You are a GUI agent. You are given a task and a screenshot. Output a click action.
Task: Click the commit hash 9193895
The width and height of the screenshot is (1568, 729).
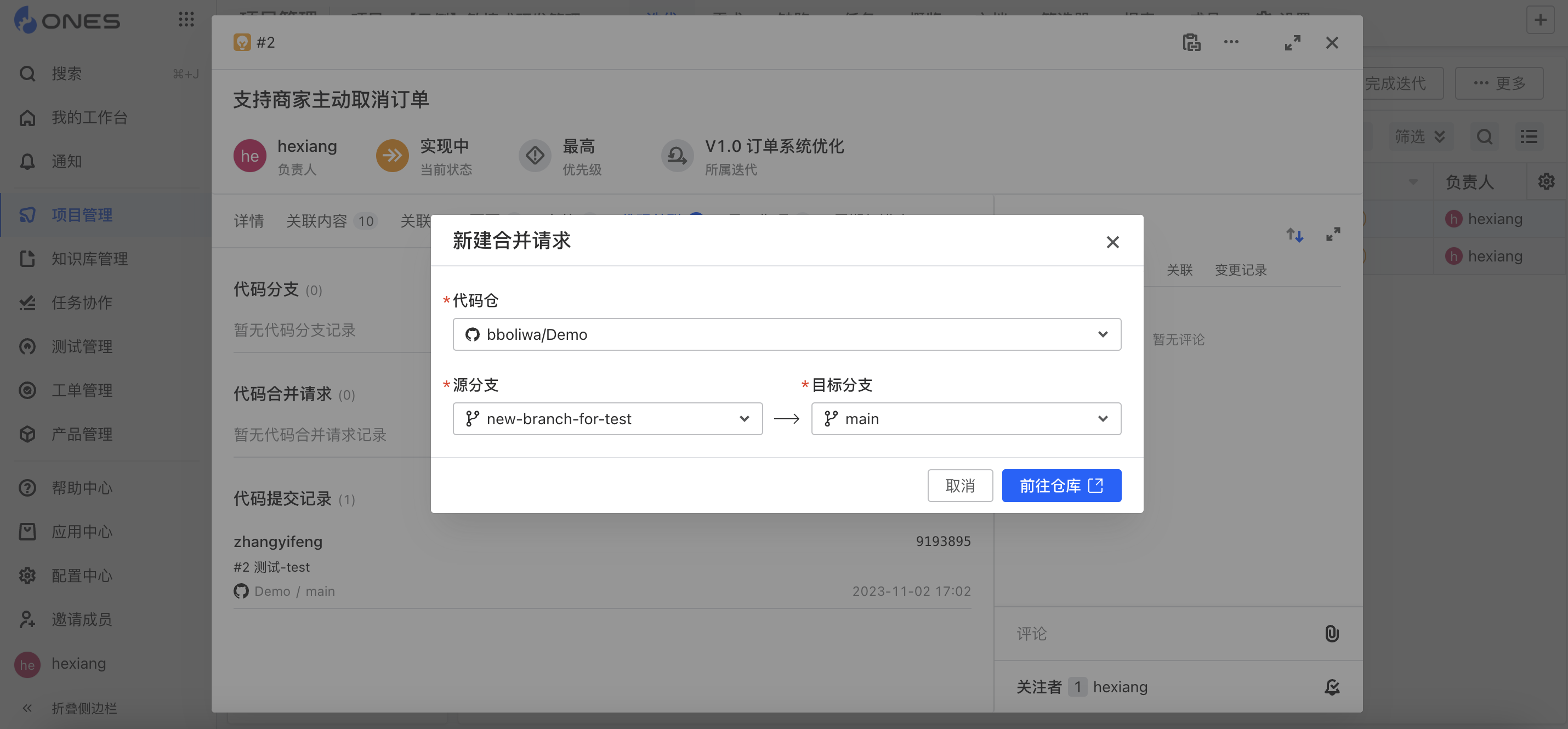pyautogui.click(x=943, y=541)
